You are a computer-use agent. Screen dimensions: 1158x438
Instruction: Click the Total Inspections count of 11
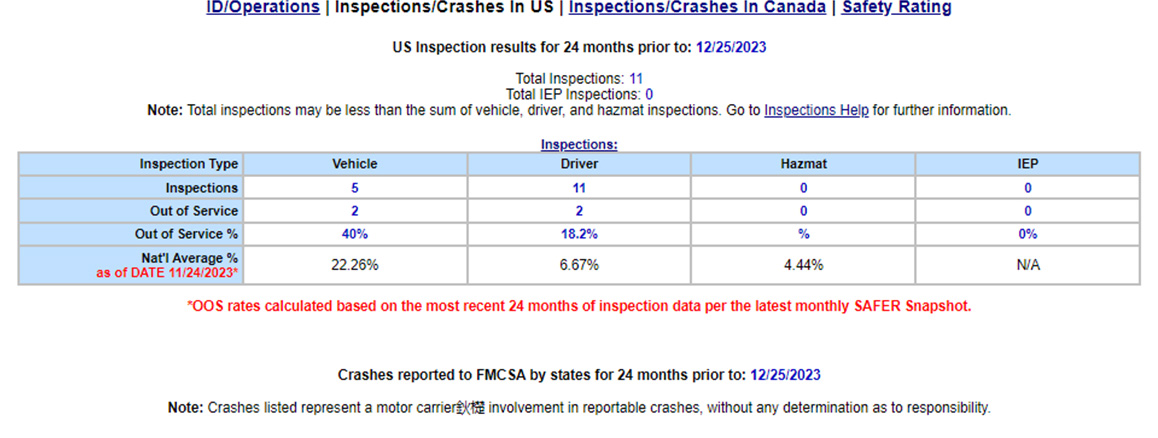(636, 78)
